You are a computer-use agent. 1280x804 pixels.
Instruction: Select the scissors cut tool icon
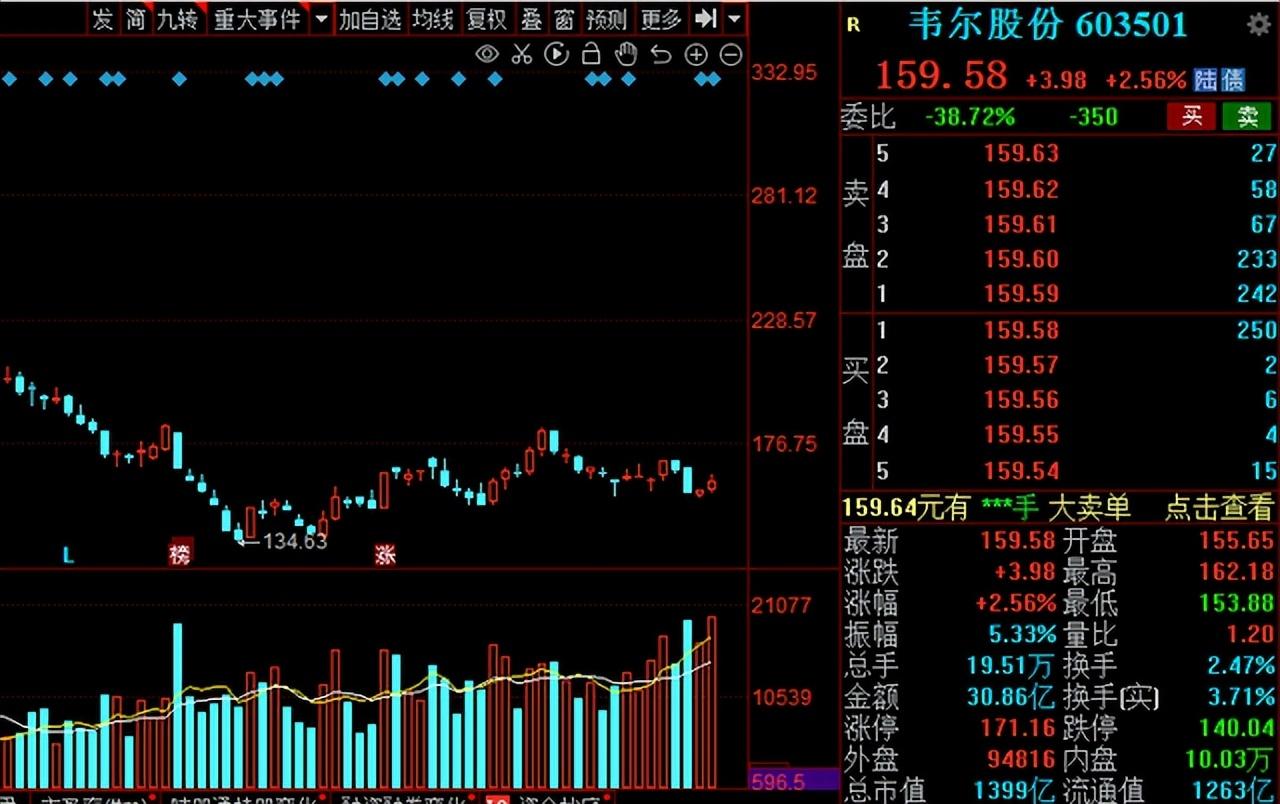click(522, 54)
